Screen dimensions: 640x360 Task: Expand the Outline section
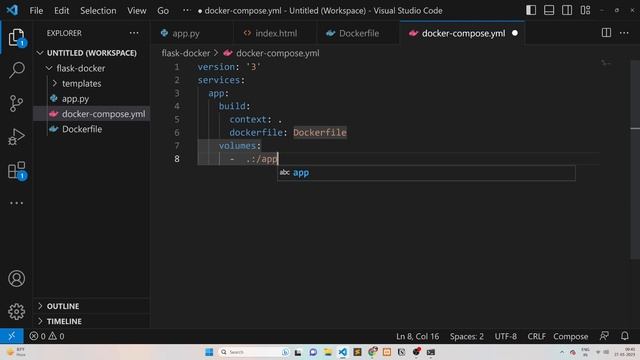[x=40, y=306]
